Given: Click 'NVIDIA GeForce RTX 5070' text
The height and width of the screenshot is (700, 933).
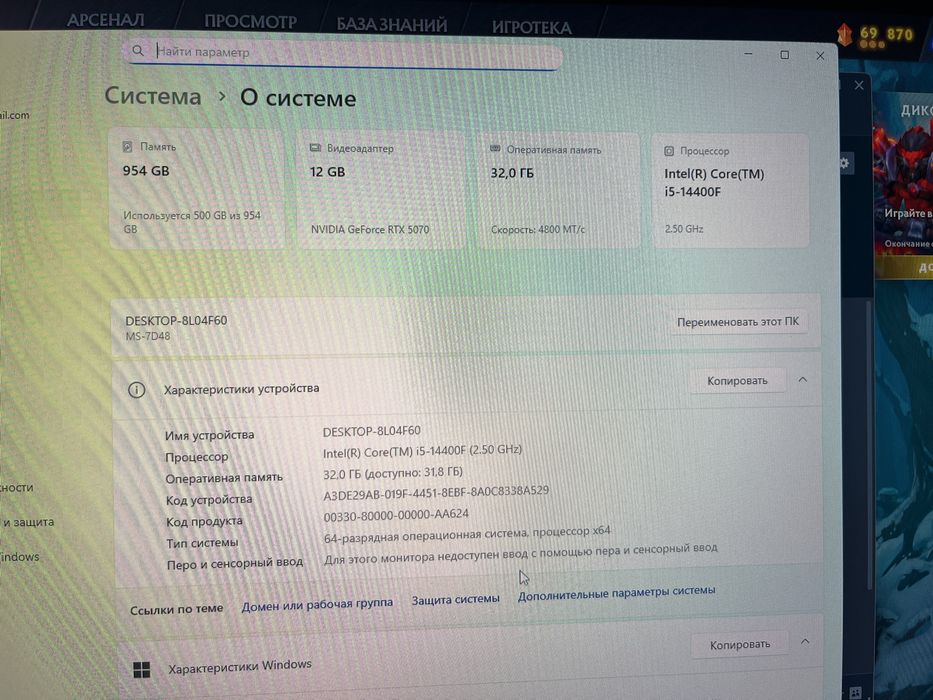Looking at the screenshot, I should (370, 229).
